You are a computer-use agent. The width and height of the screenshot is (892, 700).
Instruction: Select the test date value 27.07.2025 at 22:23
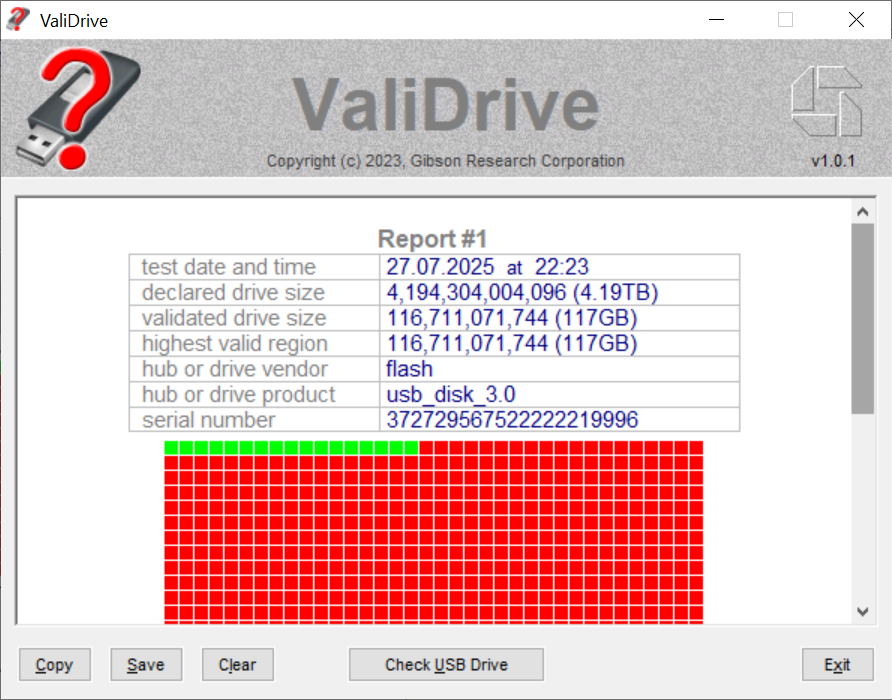tap(488, 267)
